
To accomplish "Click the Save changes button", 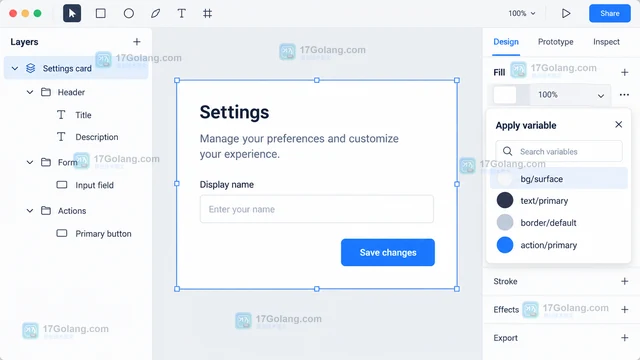I will coord(388,252).
